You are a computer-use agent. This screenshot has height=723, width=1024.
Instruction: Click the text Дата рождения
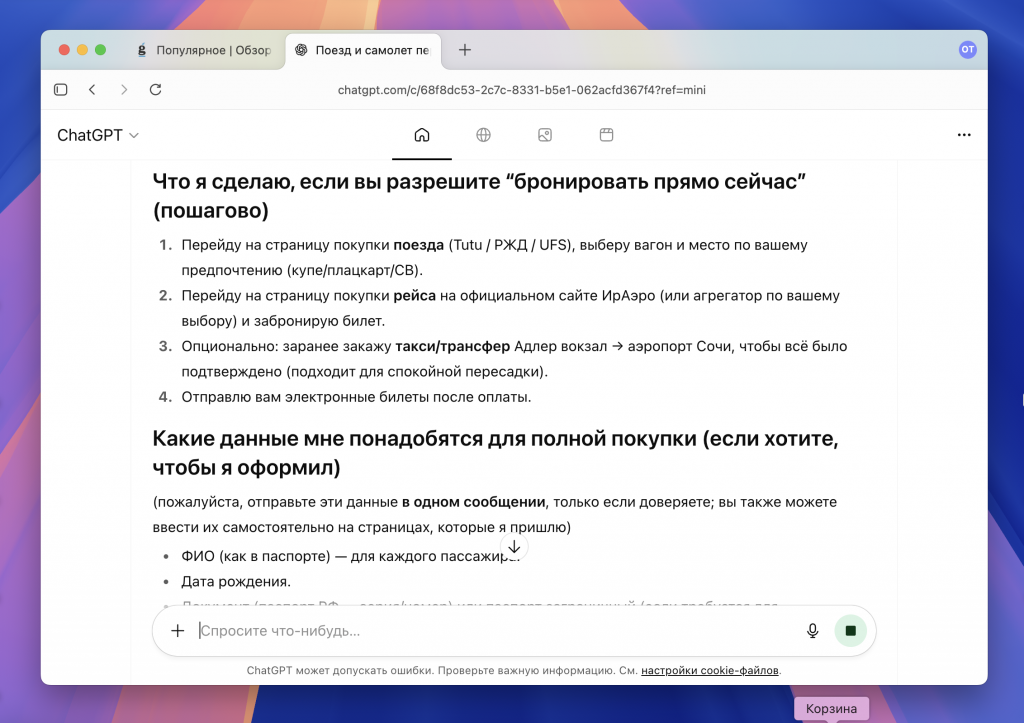236,581
